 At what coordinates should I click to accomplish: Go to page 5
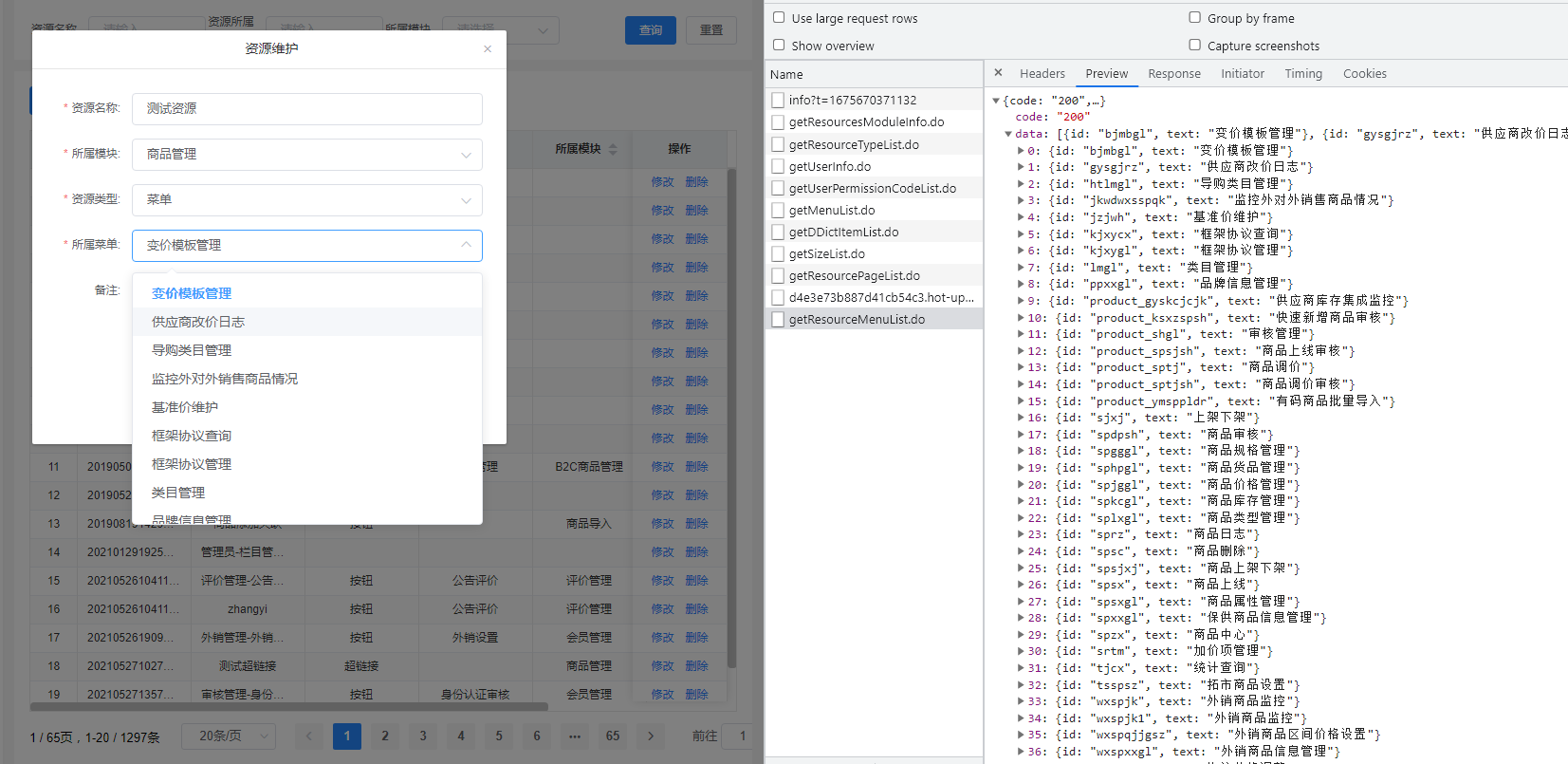click(499, 736)
